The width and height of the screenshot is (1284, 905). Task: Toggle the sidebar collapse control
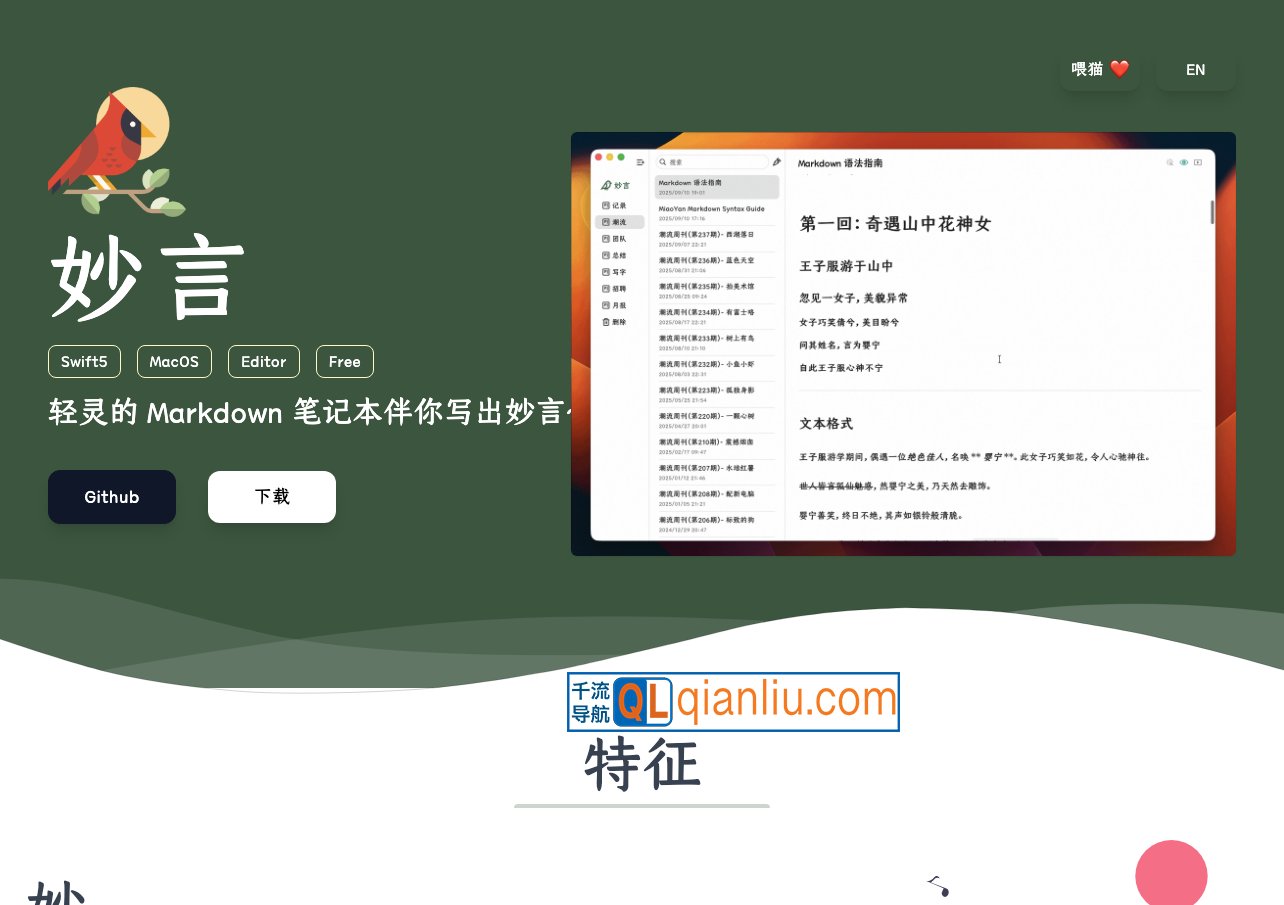(640, 161)
